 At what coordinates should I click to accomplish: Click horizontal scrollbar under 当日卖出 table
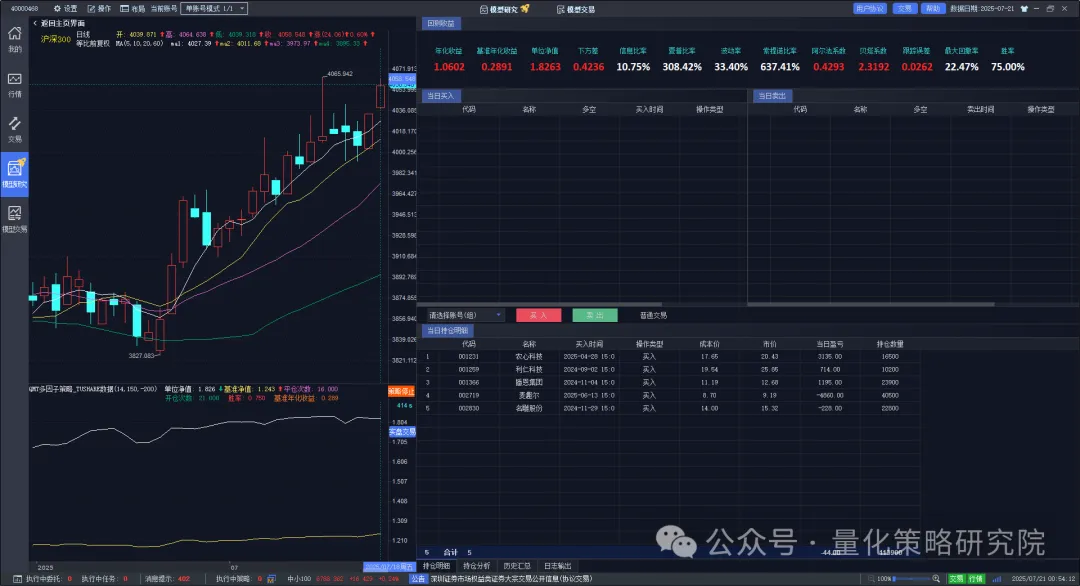871,304
